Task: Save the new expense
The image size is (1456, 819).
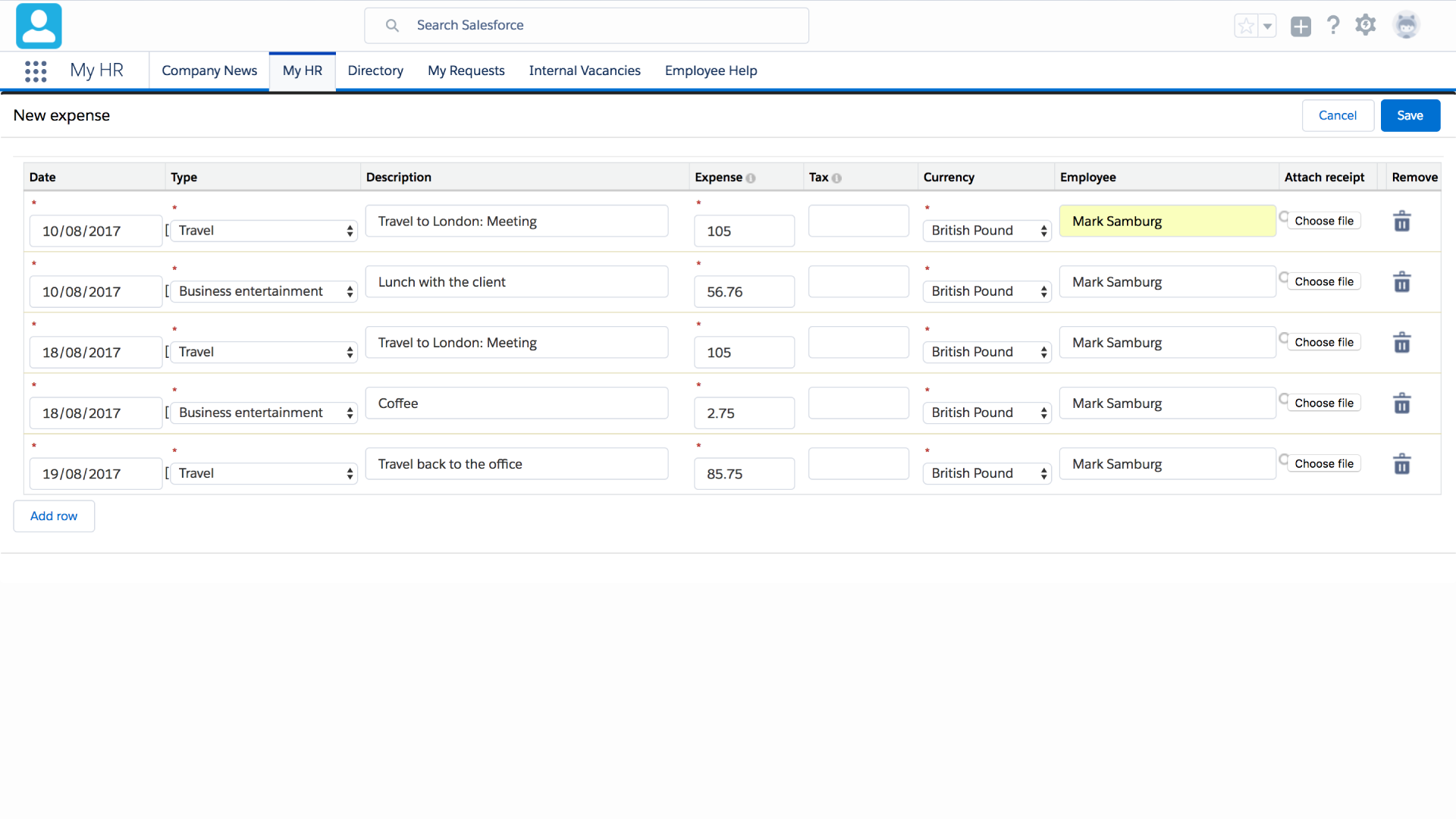Action: click(1410, 115)
